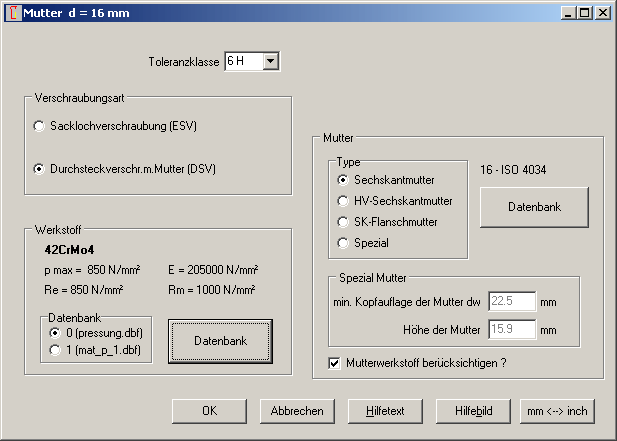Screen dimensions: 617x441
Task: Select SK-Flanschmutter nut type
Action: click(x=344, y=222)
